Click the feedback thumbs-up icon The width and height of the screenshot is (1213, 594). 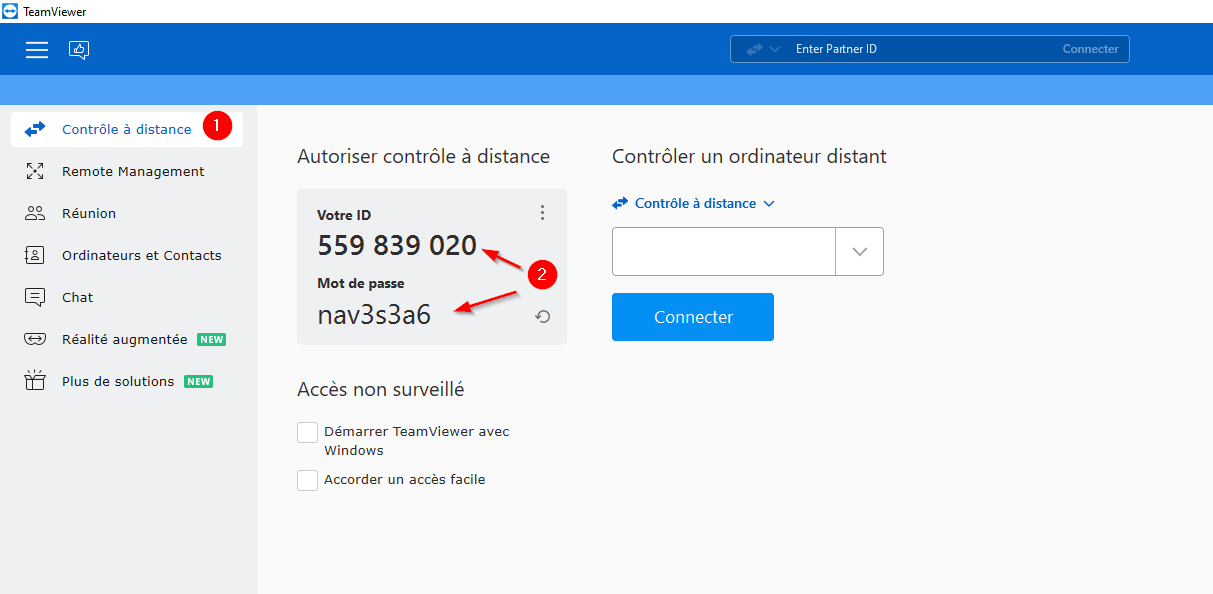coord(79,49)
